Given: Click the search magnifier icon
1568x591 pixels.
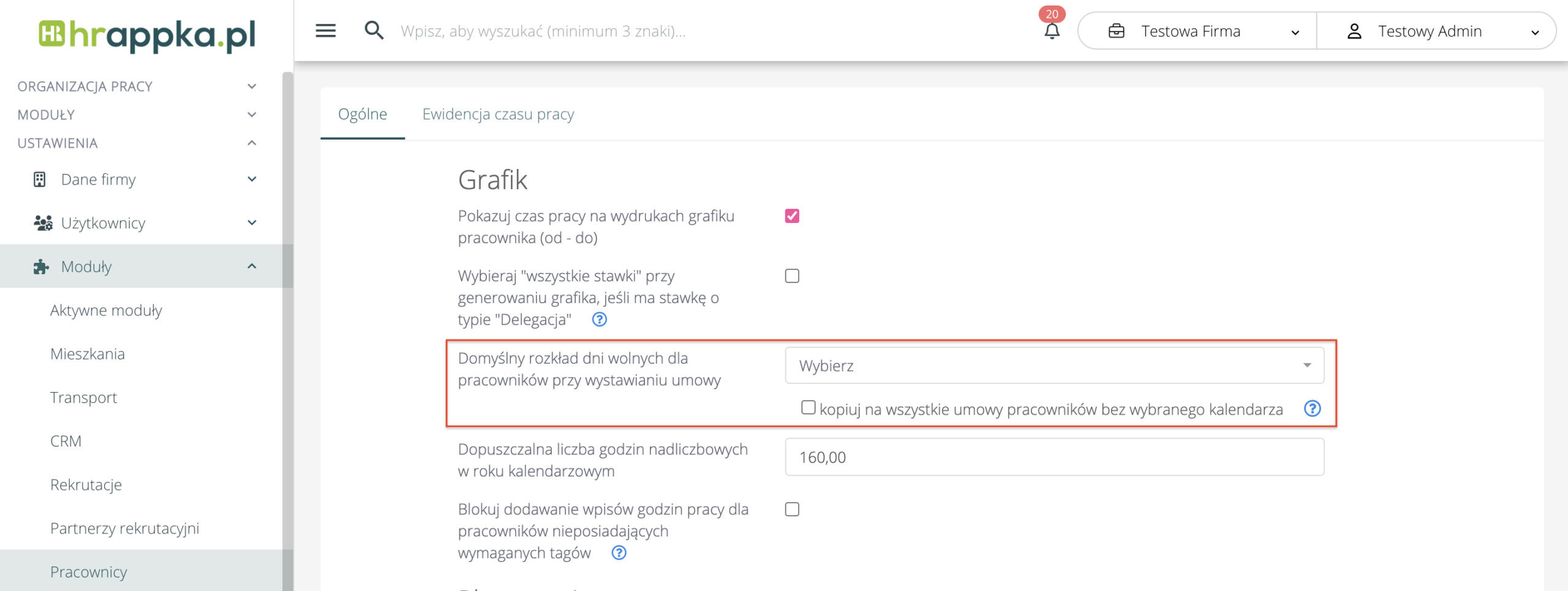Looking at the screenshot, I should pyautogui.click(x=374, y=31).
